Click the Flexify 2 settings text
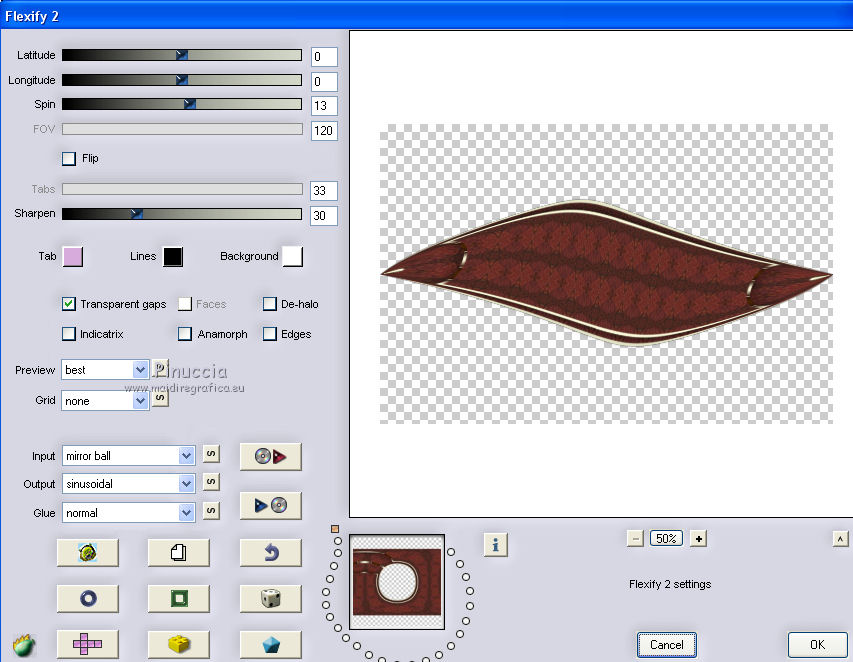Image resolution: width=853 pixels, height=662 pixels. click(x=670, y=584)
